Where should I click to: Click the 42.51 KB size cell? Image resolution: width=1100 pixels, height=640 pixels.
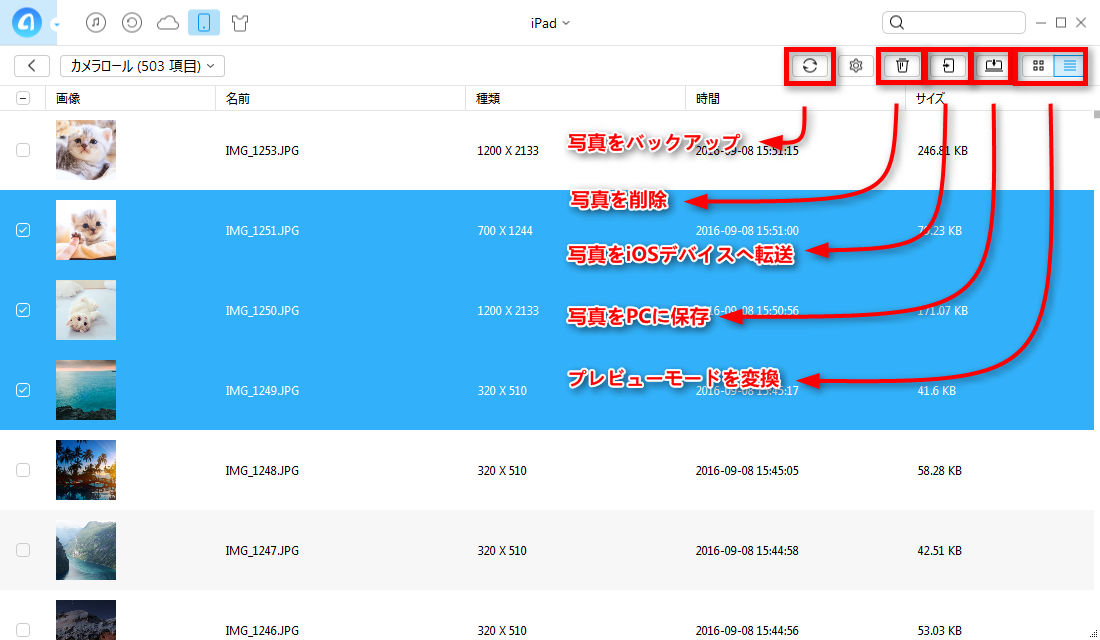(939, 551)
